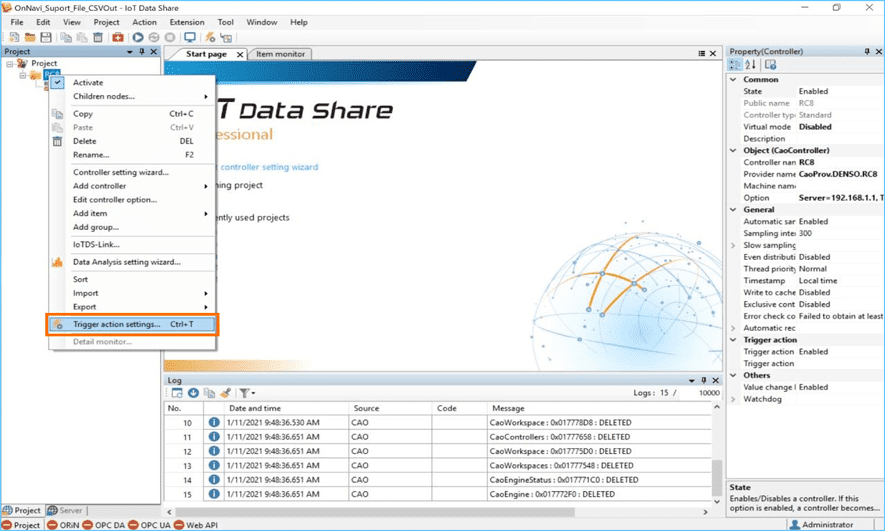The image size is (885, 531).
Task: Click the Log vertical scrollbar thumb
Action: click(x=717, y=478)
